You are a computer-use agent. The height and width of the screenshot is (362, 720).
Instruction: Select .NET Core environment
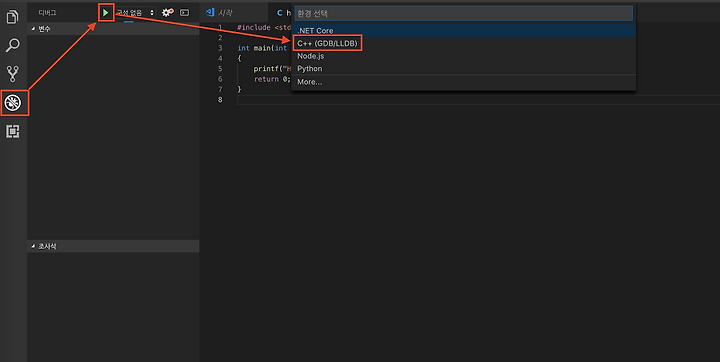[x=464, y=31]
